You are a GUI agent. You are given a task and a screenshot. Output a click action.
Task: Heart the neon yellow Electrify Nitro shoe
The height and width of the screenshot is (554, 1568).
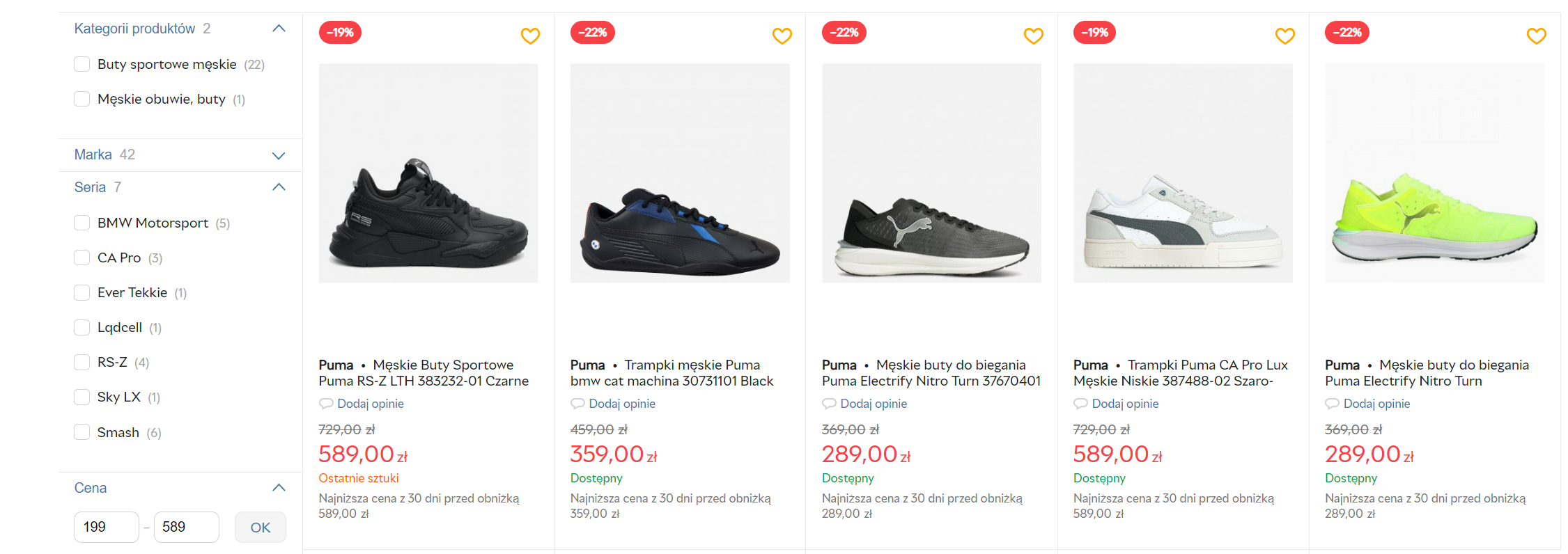[x=1536, y=35]
